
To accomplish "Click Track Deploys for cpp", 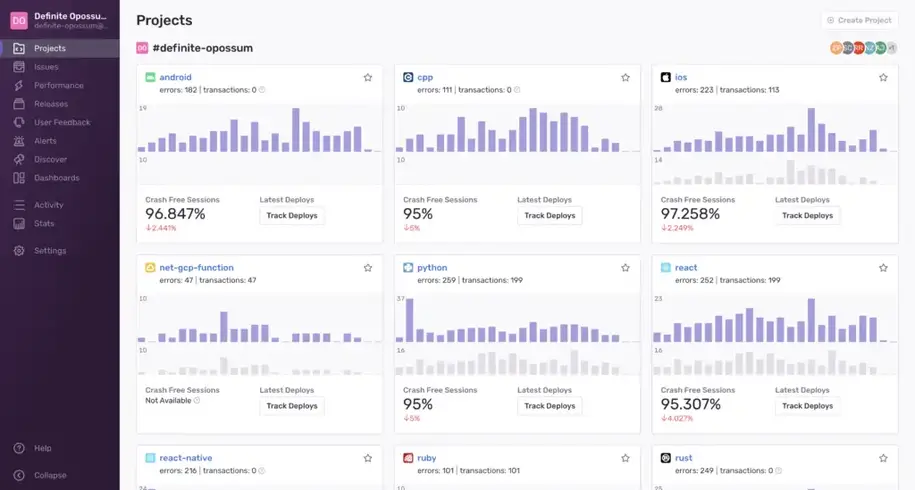I will [550, 216].
